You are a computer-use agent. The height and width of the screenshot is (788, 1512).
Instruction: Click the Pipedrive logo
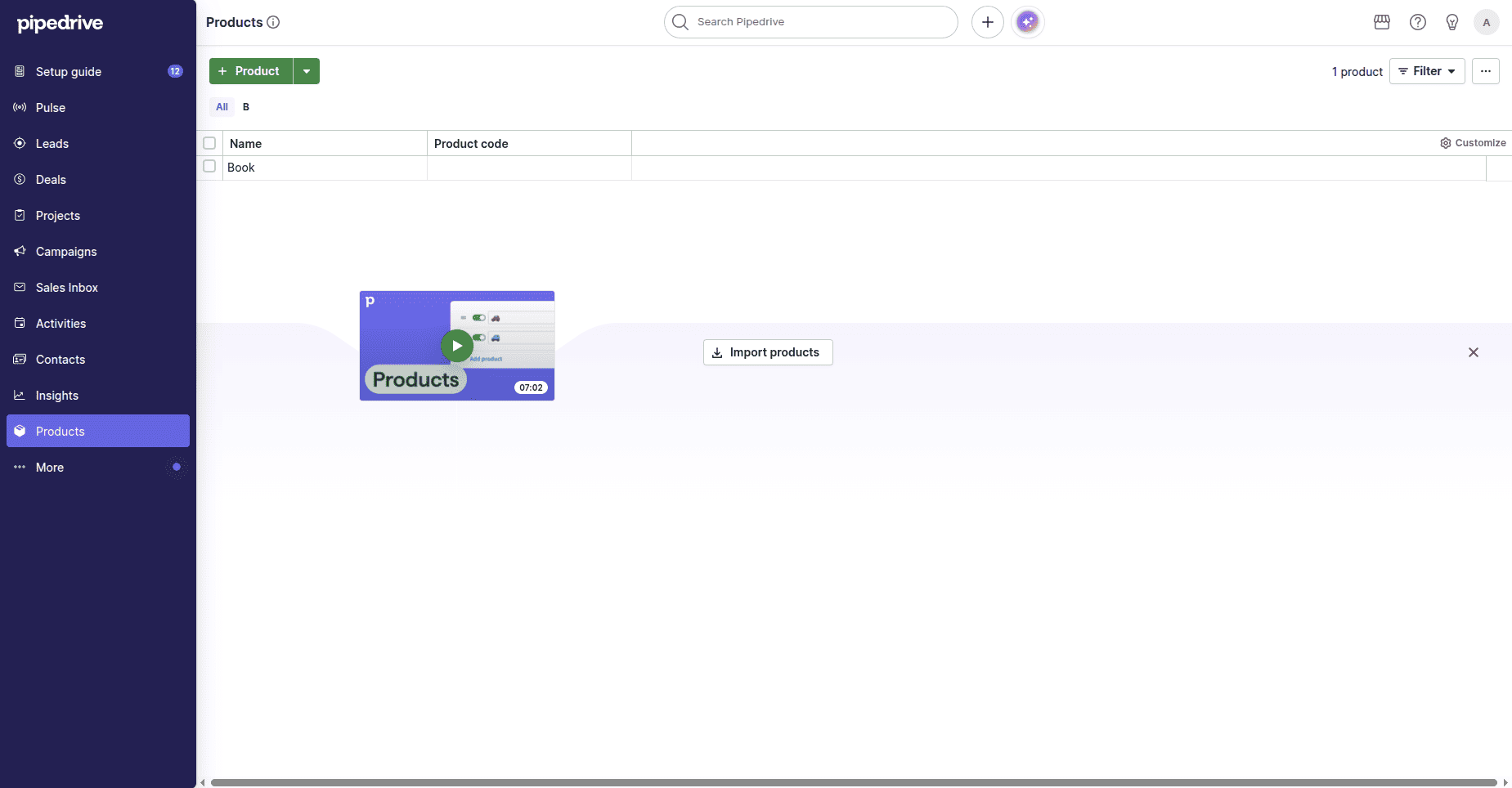tap(60, 23)
